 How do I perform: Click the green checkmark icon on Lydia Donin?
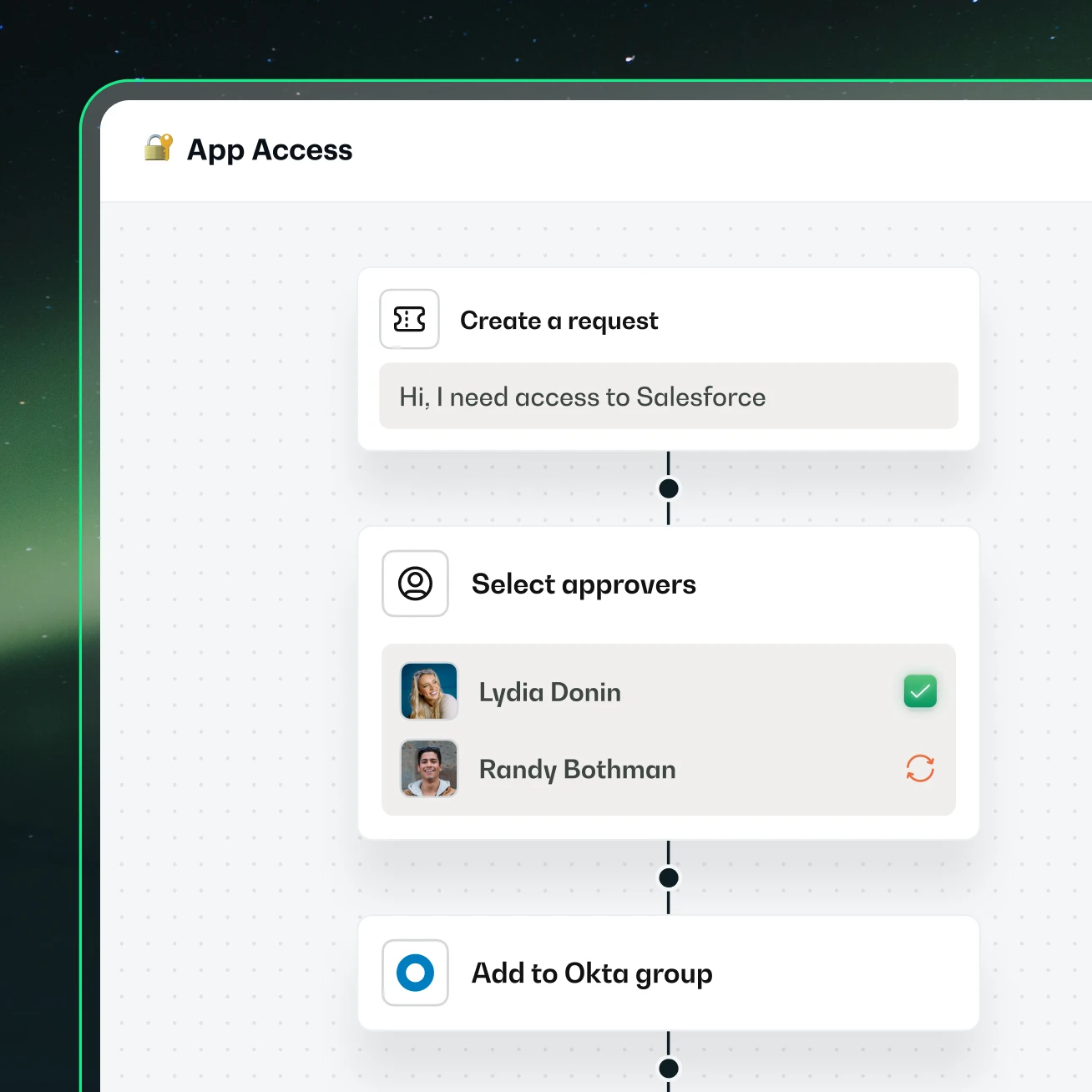click(x=919, y=691)
